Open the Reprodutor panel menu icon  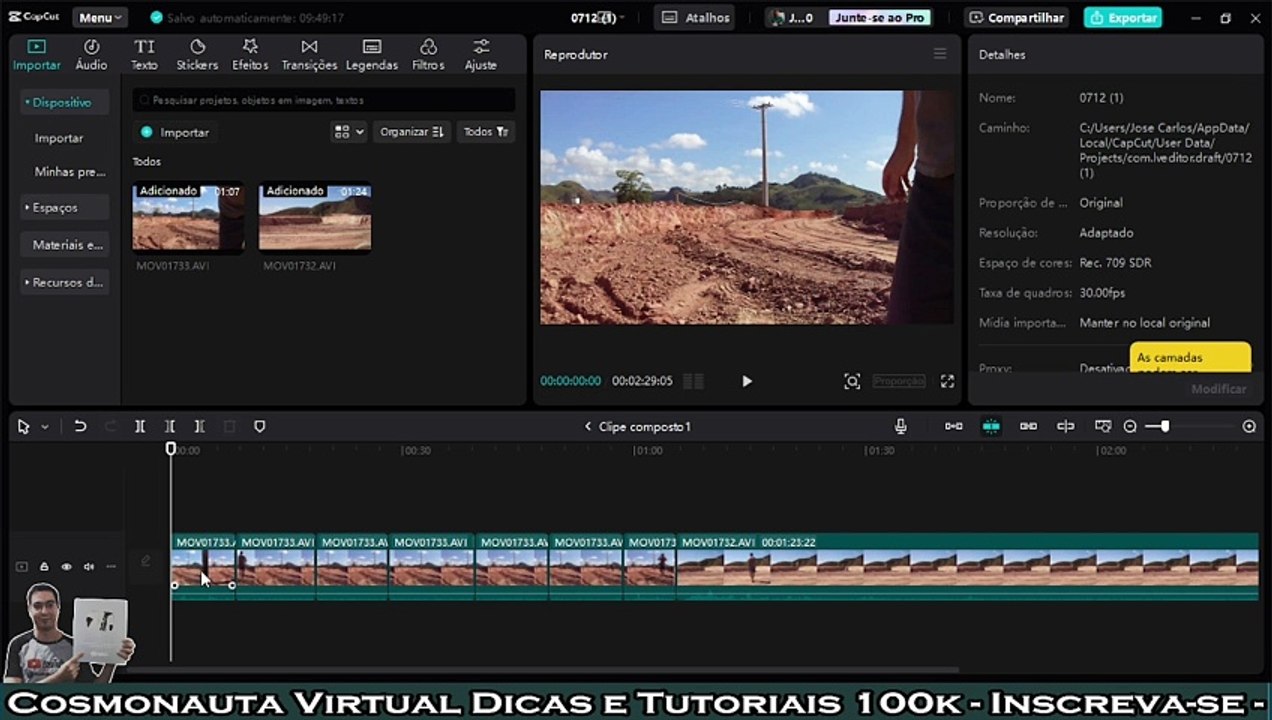point(940,54)
